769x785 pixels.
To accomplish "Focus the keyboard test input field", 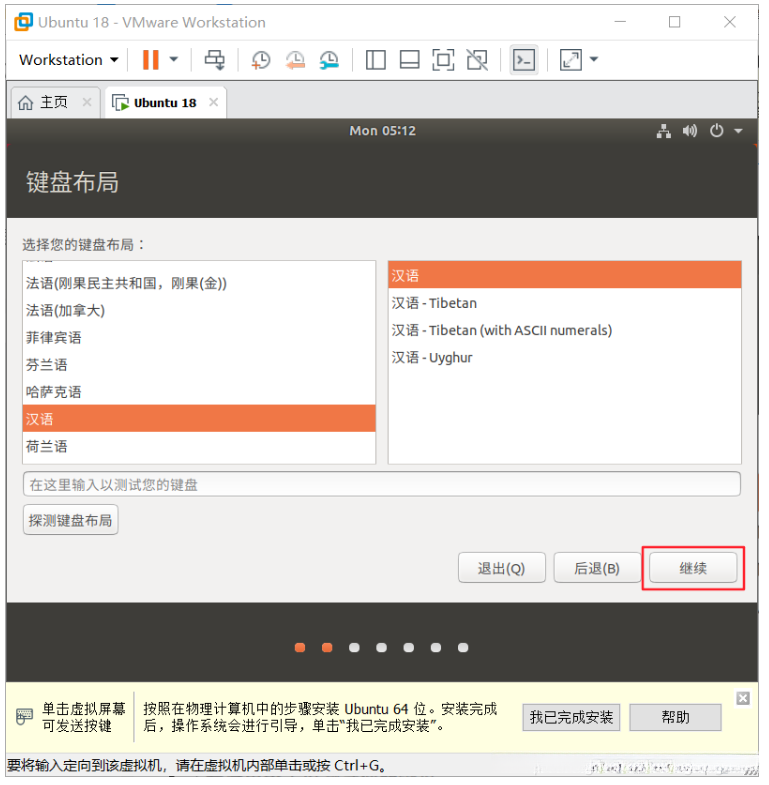I will (x=381, y=484).
